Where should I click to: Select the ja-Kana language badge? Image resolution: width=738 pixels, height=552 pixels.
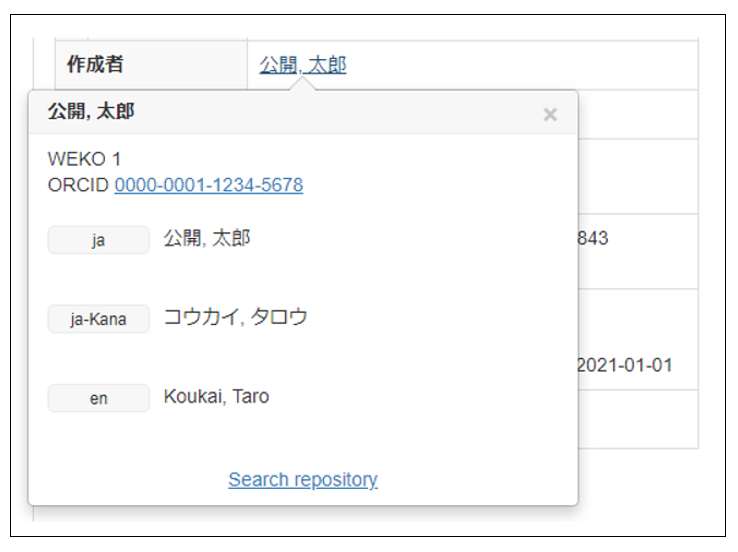(98, 319)
